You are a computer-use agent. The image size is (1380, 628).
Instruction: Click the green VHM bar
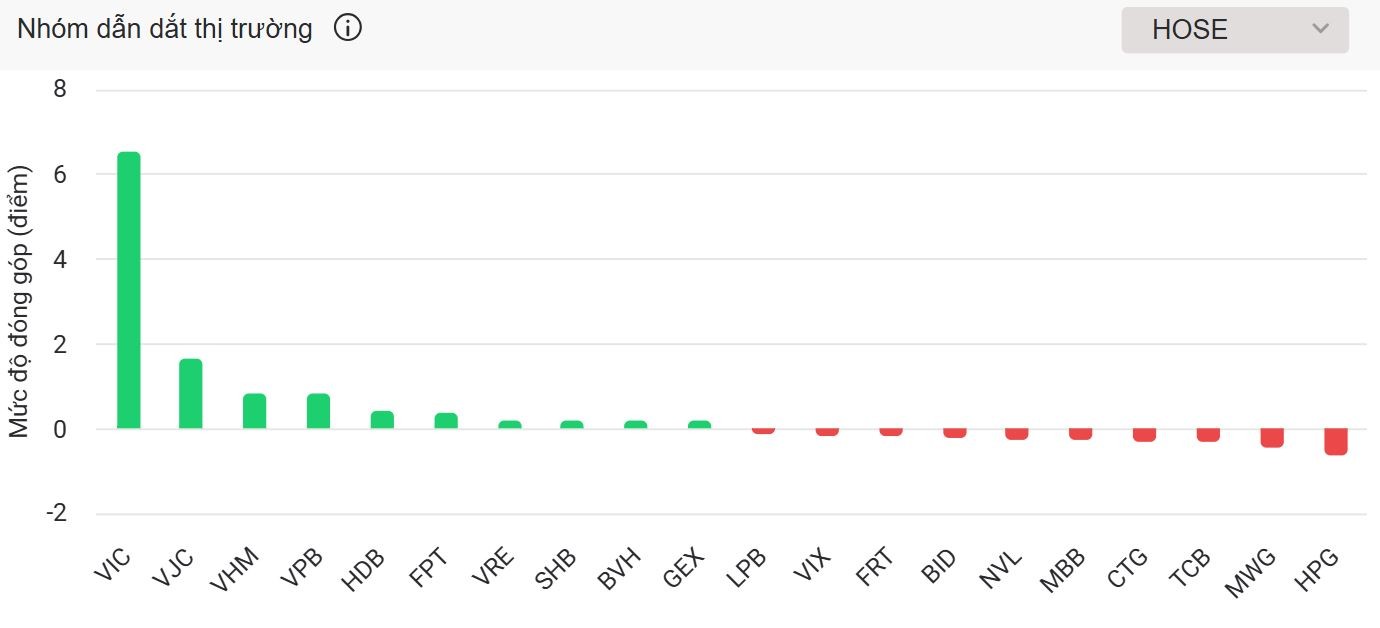255,411
